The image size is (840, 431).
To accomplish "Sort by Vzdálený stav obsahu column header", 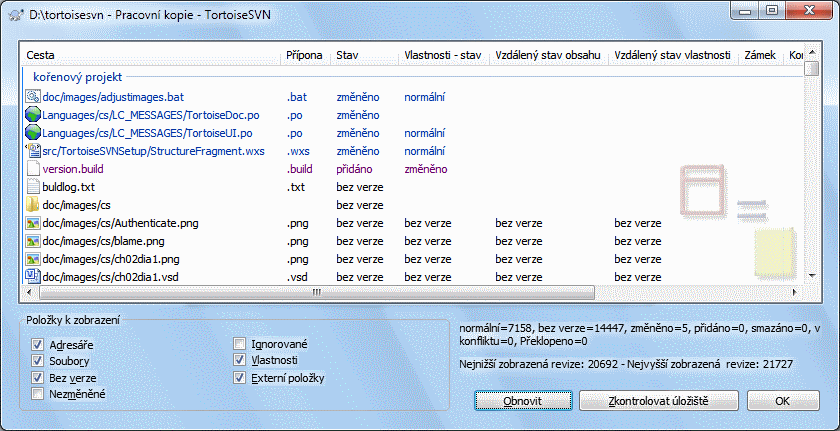I will (549, 55).
